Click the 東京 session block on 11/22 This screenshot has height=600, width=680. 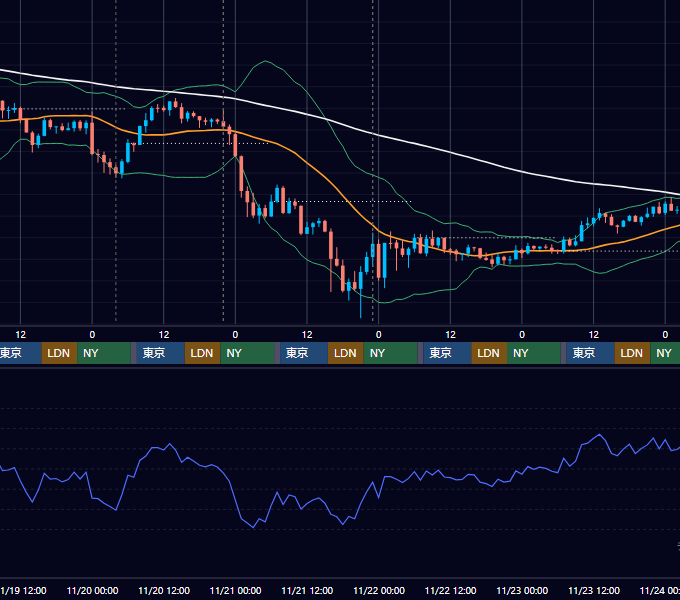click(447, 353)
